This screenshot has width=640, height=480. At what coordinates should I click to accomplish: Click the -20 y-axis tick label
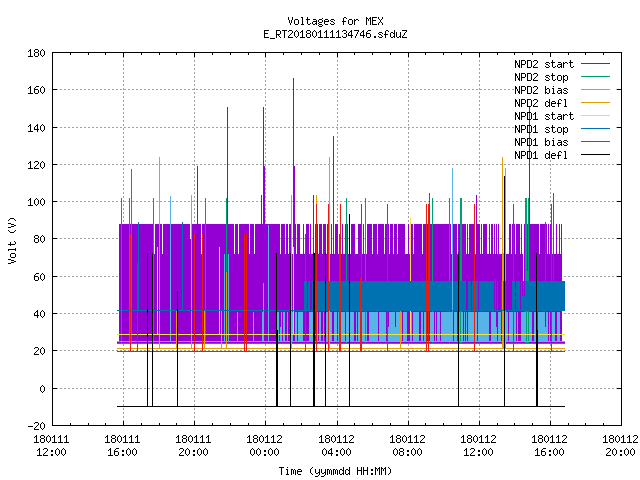click(x=36, y=426)
